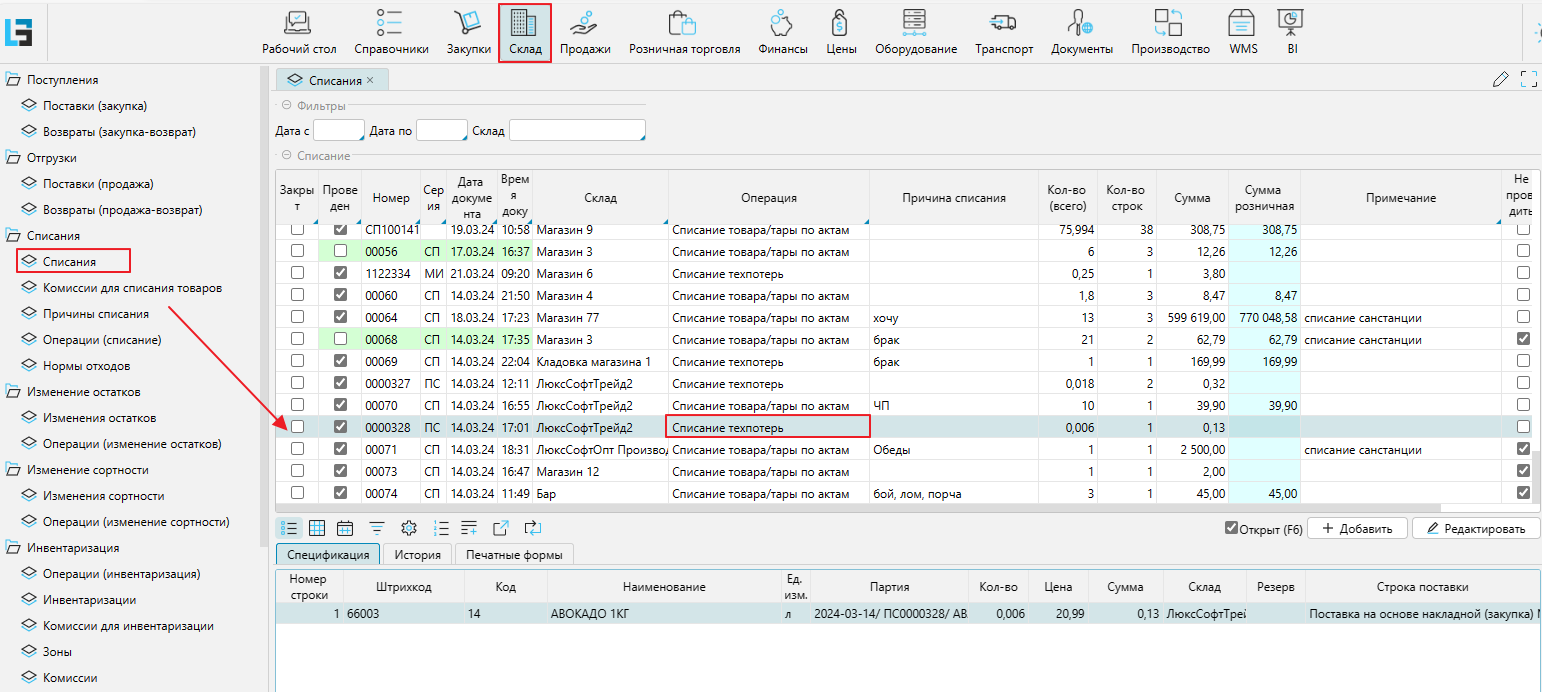The width and height of the screenshot is (1542, 692).
Task: Toggle the Открыт (F6) checkbox
Action: (1231, 528)
